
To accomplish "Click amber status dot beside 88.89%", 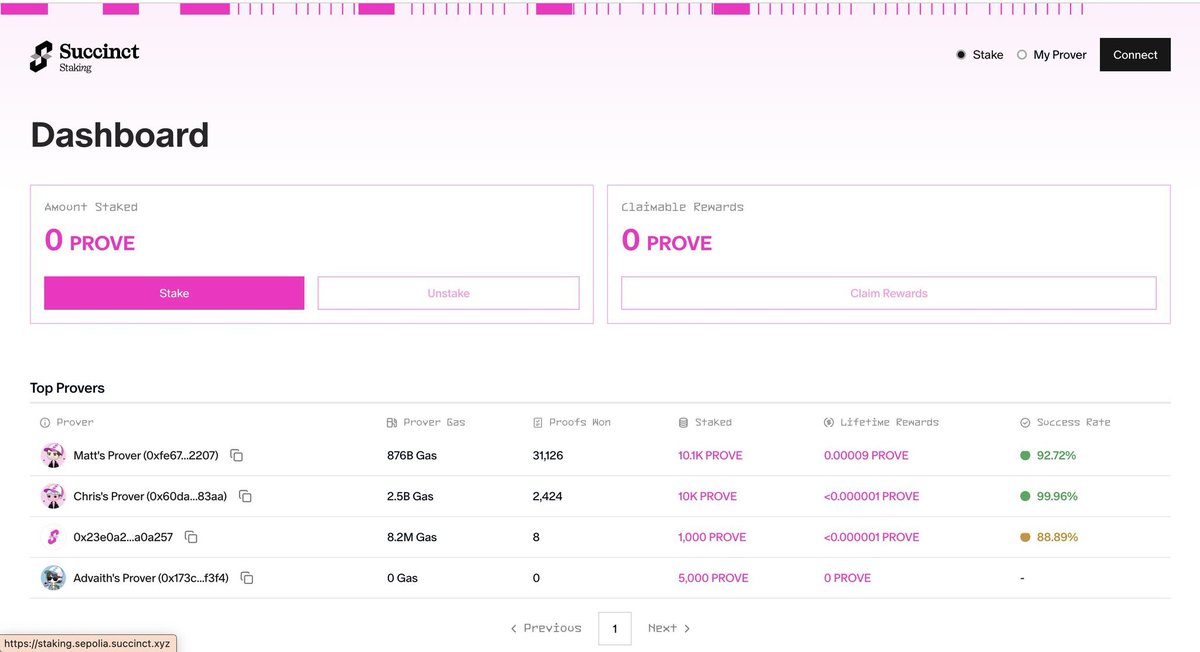I will pos(1025,537).
